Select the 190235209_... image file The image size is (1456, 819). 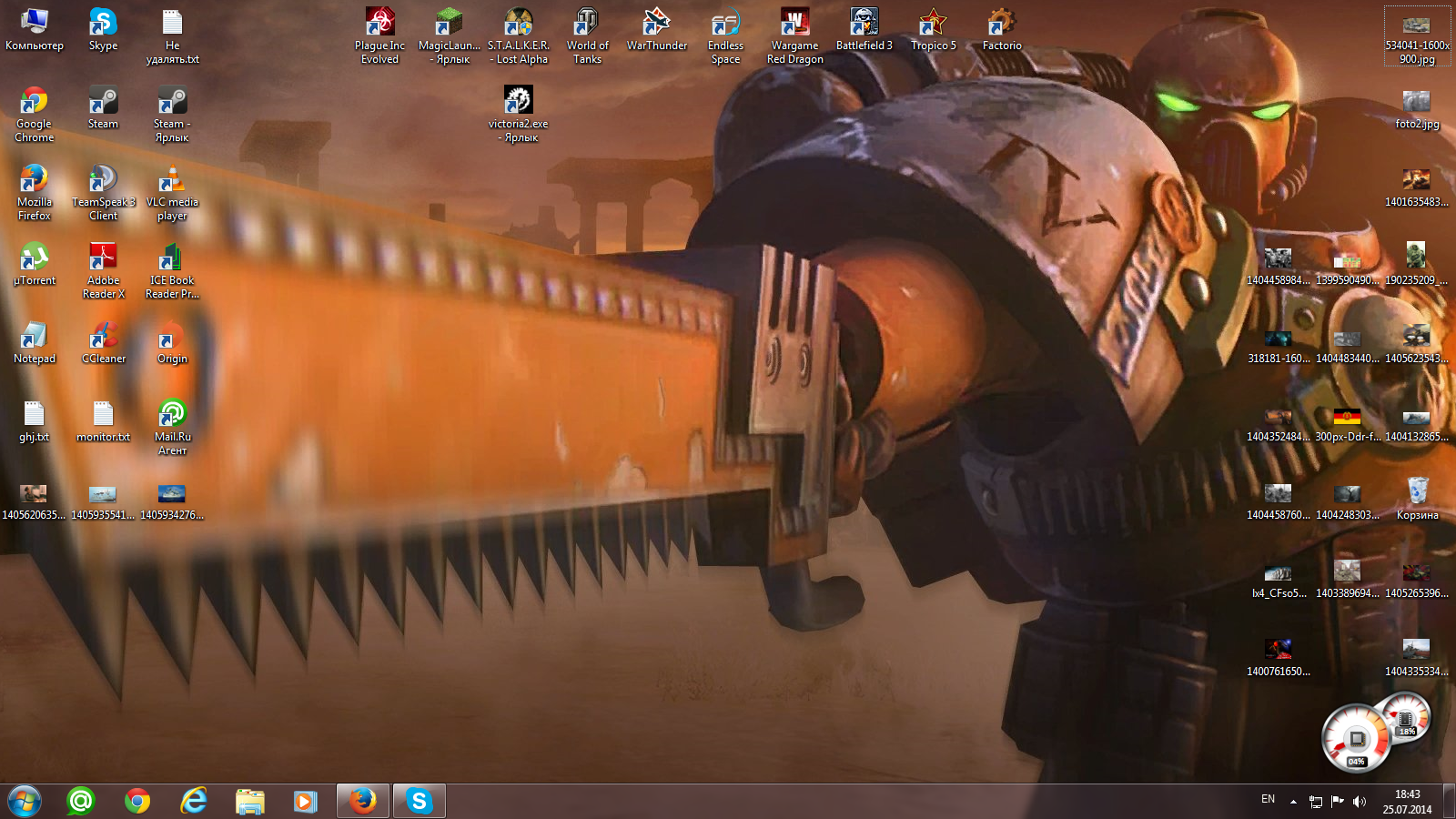1417,264
